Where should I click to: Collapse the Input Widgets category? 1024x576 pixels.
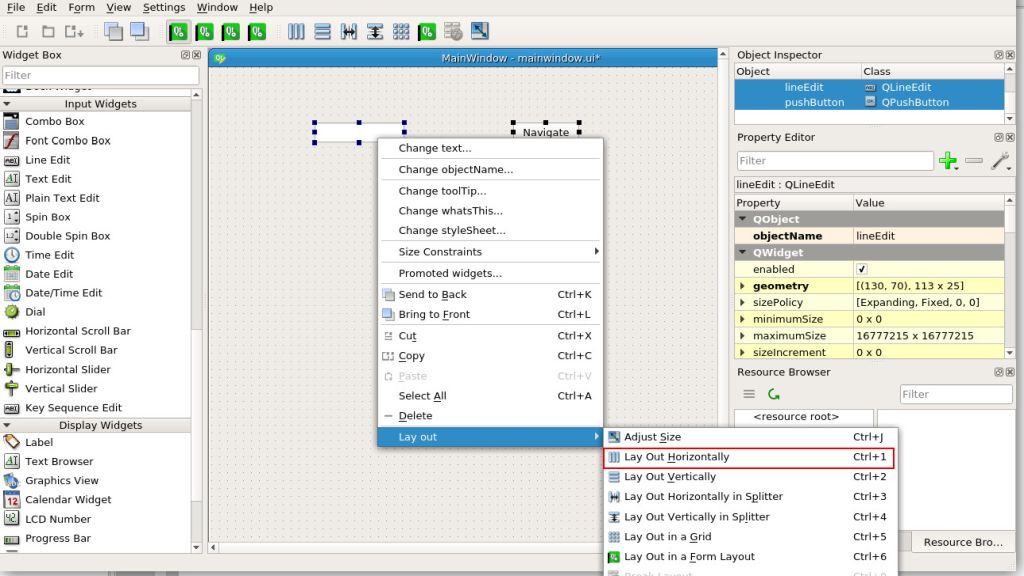pos(8,104)
